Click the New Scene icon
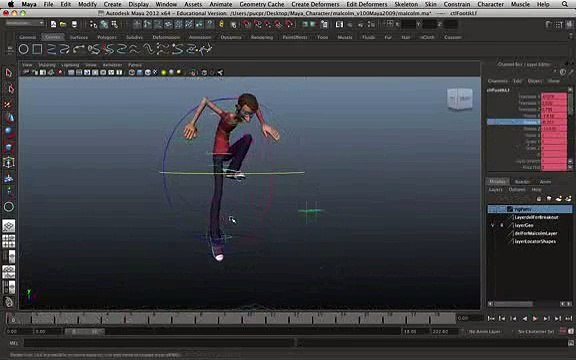This screenshot has height=360, width=576. (x=53, y=24)
